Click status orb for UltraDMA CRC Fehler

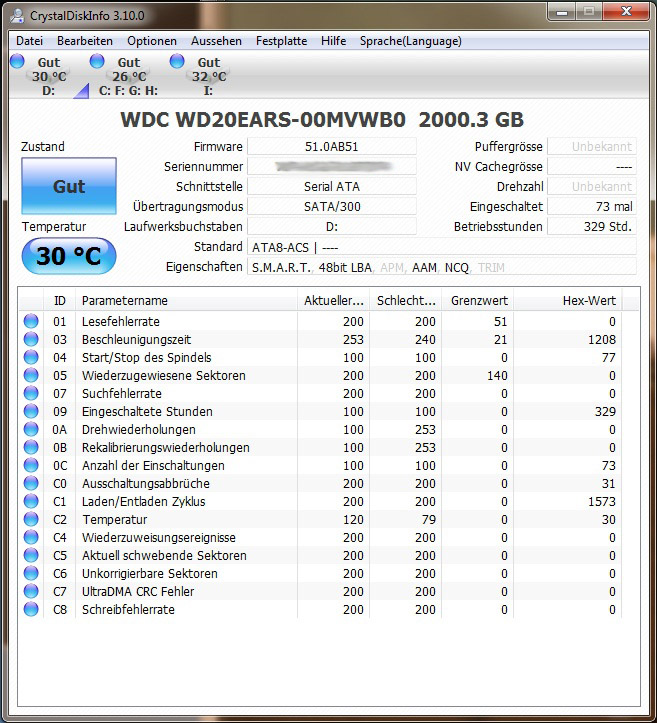(31, 591)
